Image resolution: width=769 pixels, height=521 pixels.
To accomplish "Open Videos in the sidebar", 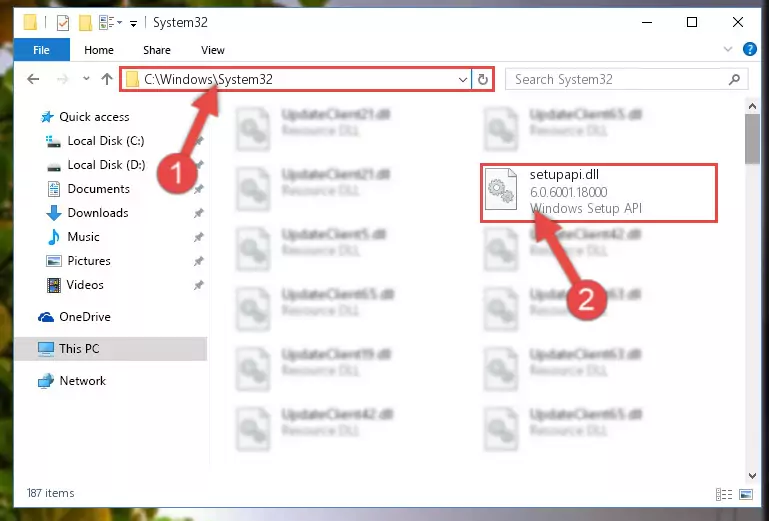I will (85, 285).
